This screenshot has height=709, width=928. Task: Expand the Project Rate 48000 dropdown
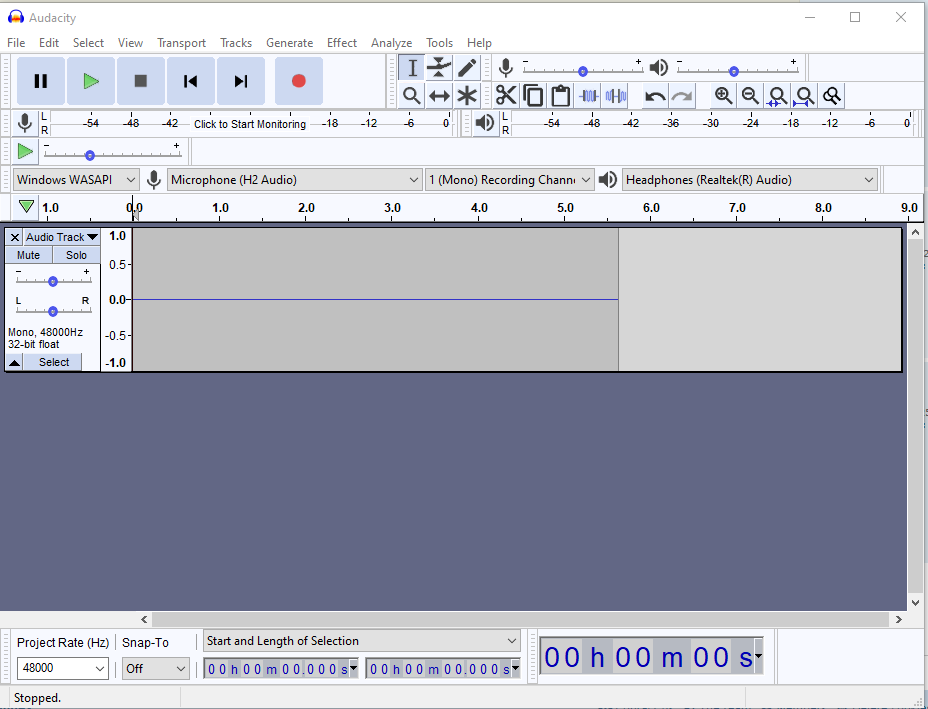point(62,668)
